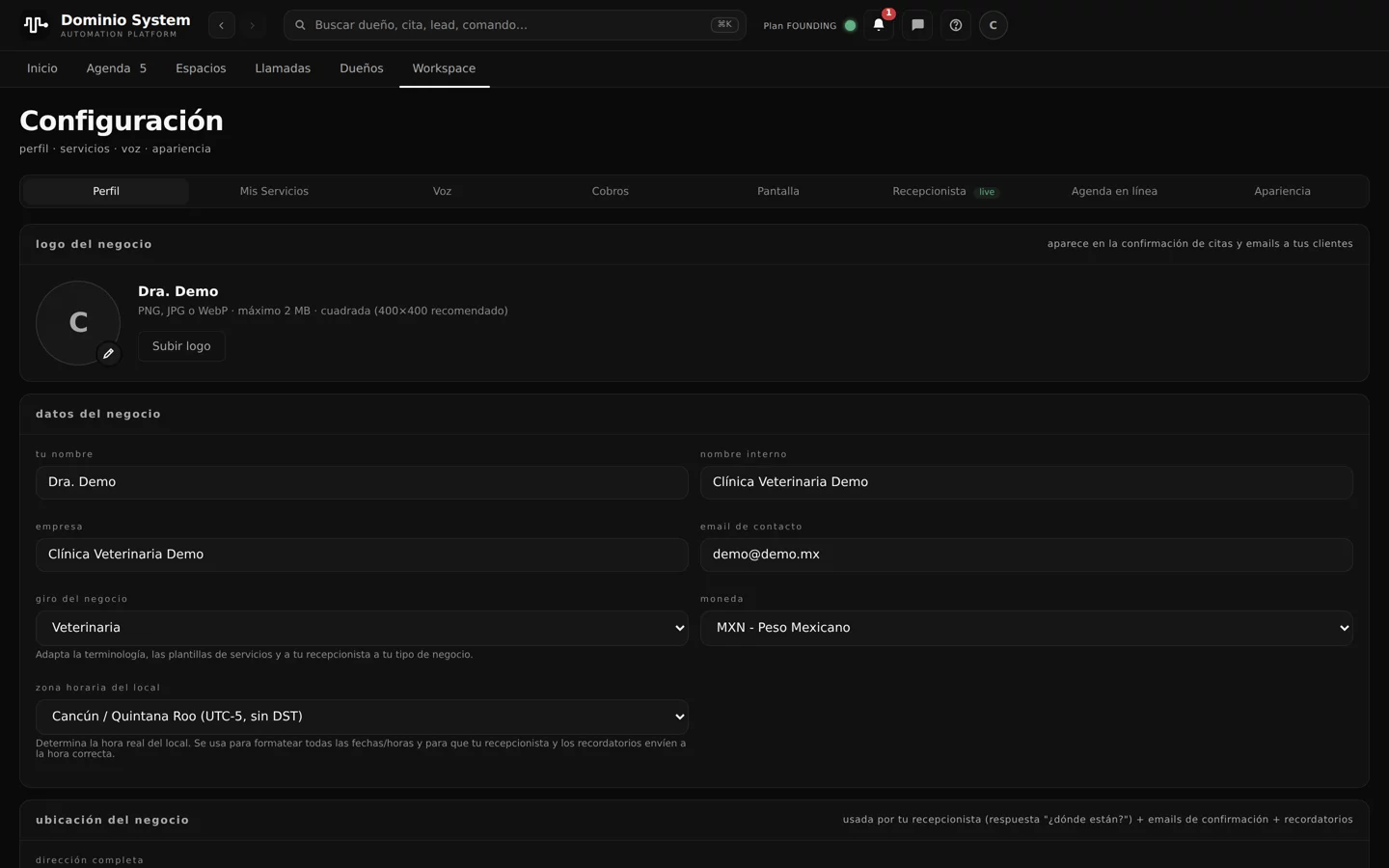Go back with the left chevron button
Image resolution: width=1389 pixels, height=868 pixels.
click(222, 25)
